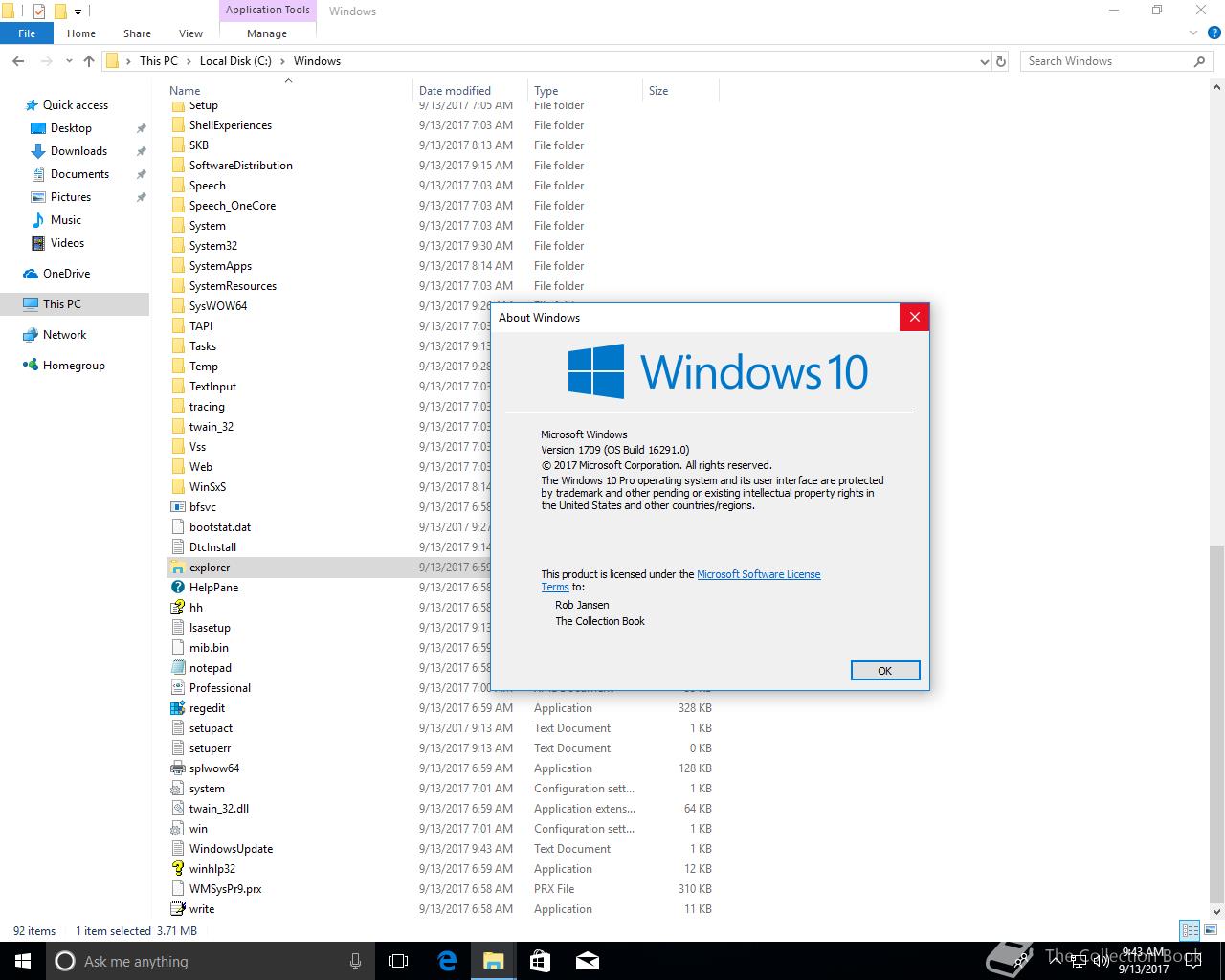This screenshot has height=980, width=1225.
Task: Select the regedit application icon
Action: [177, 708]
